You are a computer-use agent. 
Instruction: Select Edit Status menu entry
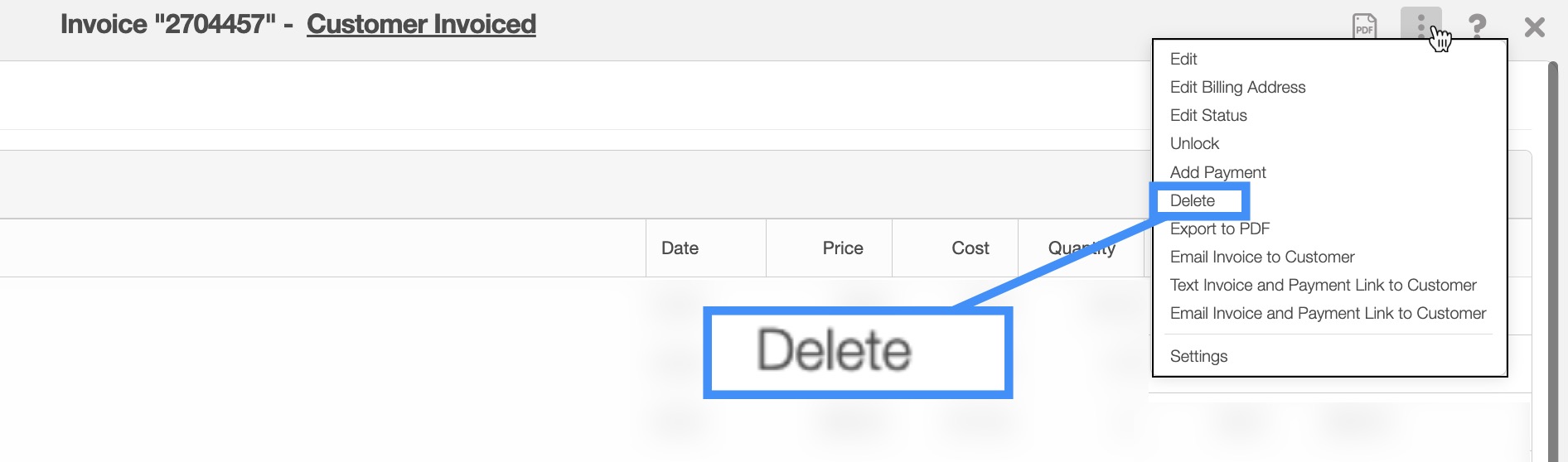pyautogui.click(x=1208, y=115)
